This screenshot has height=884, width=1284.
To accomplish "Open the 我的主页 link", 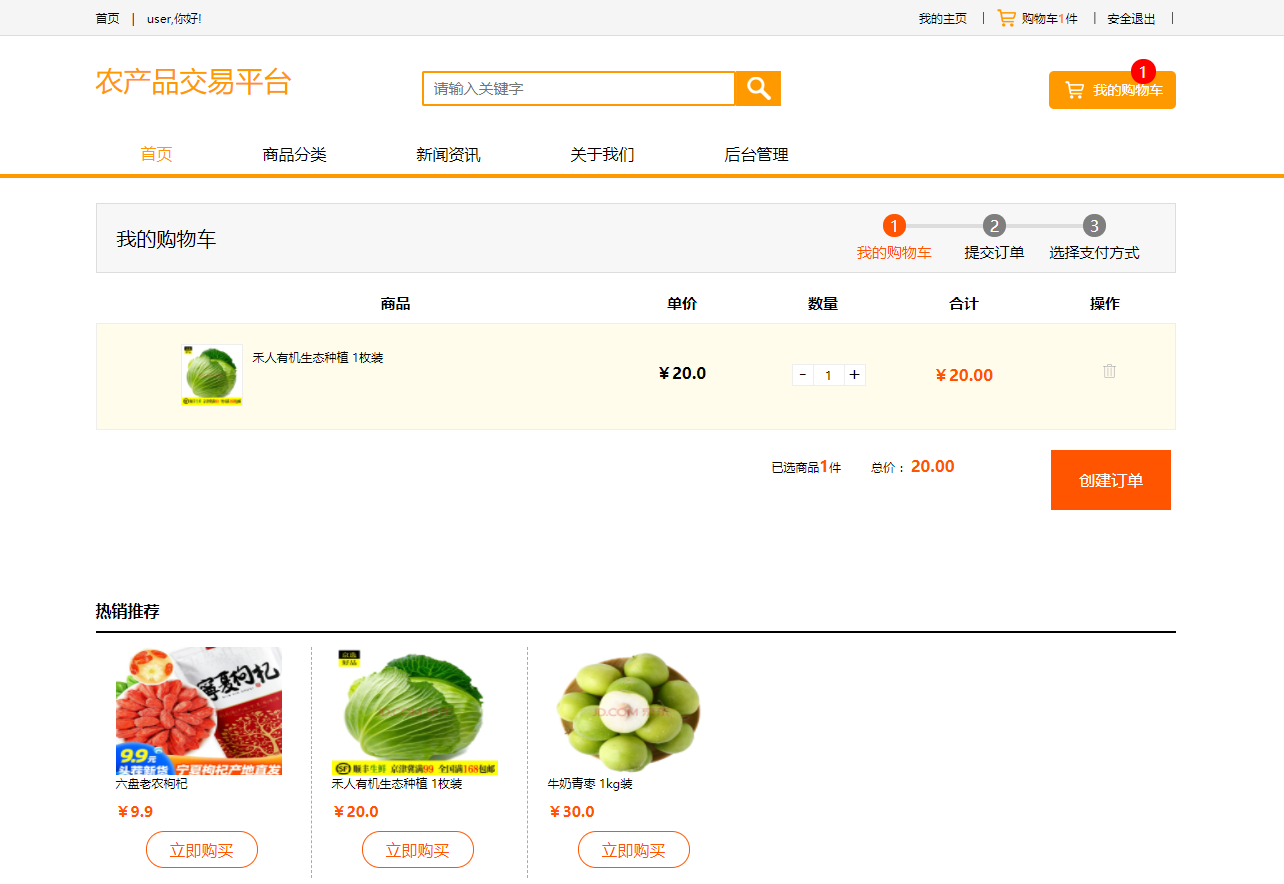I will coord(941,17).
